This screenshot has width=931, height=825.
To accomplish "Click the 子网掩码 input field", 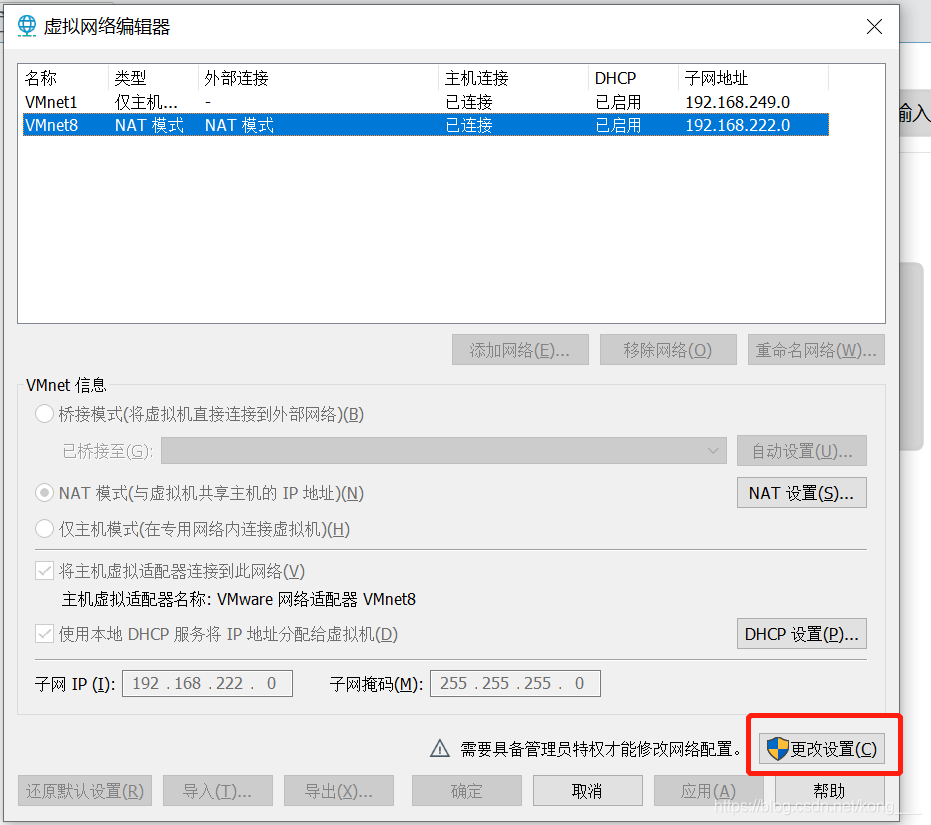I will tap(515, 683).
